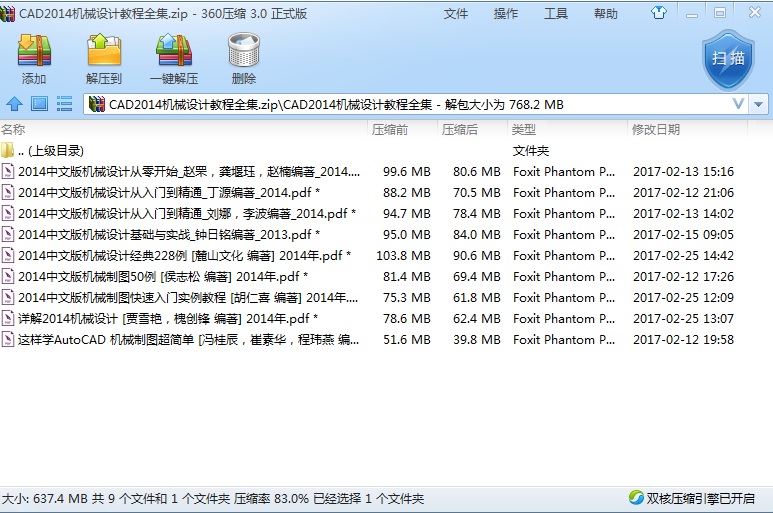Open the 操作 menu

pyautogui.click(x=506, y=13)
